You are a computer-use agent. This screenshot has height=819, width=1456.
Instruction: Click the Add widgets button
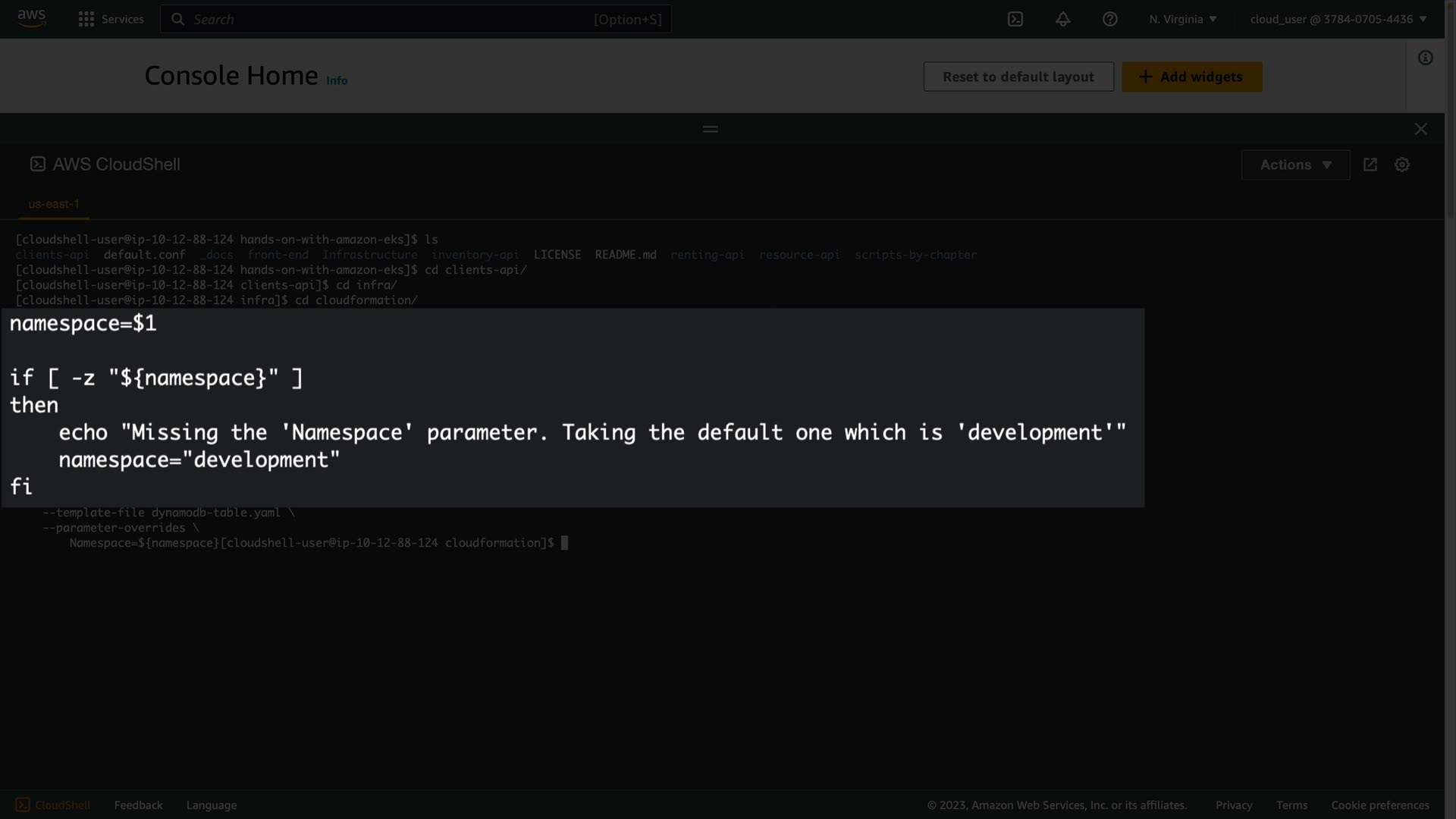point(1191,77)
